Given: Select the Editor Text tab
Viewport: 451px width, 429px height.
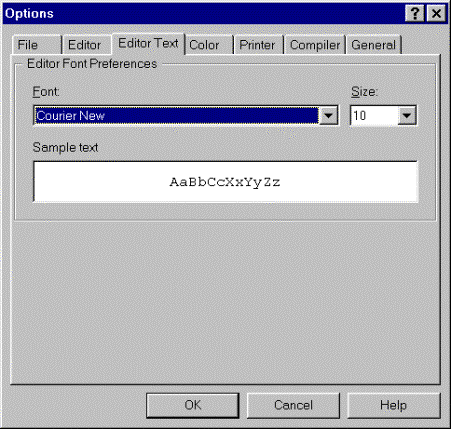Looking at the screenshot, I should pos(148,43).
